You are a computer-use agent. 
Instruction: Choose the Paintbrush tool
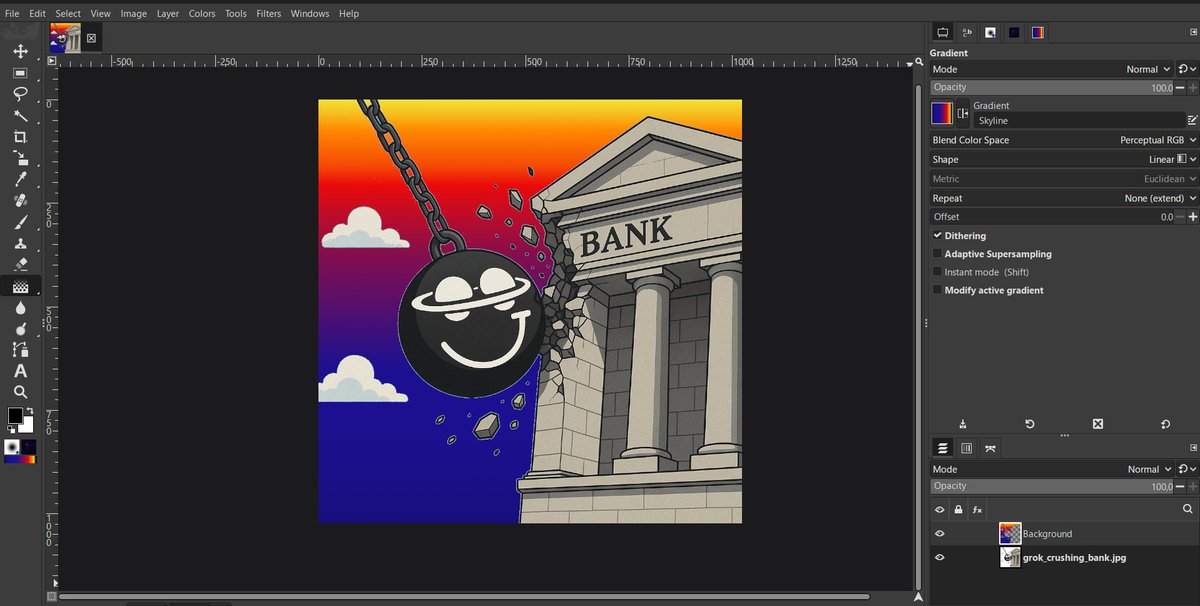[20, 222]
